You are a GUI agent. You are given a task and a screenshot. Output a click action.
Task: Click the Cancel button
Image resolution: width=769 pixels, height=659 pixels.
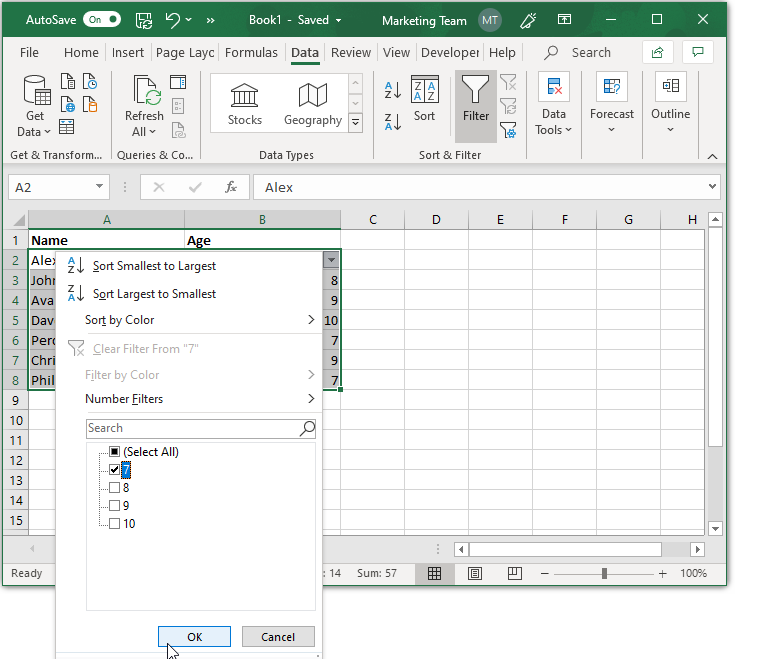278,637
